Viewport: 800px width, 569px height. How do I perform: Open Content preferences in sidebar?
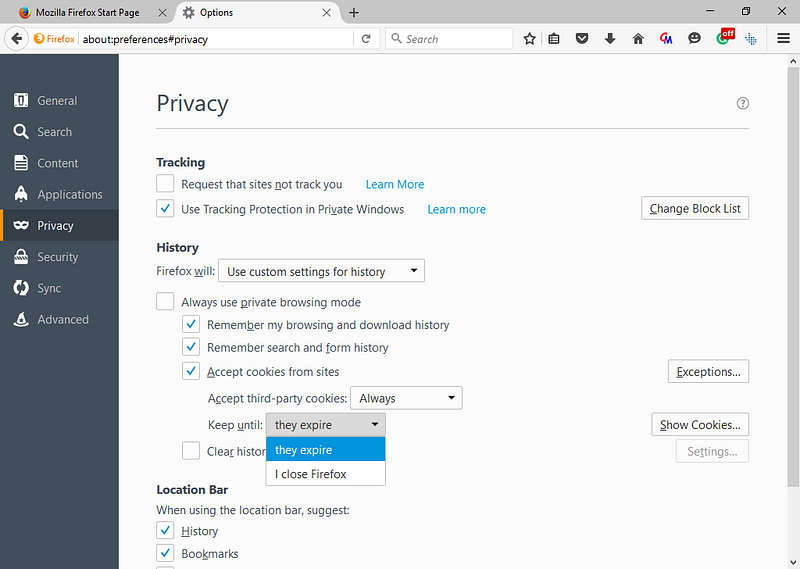(59, 163)
